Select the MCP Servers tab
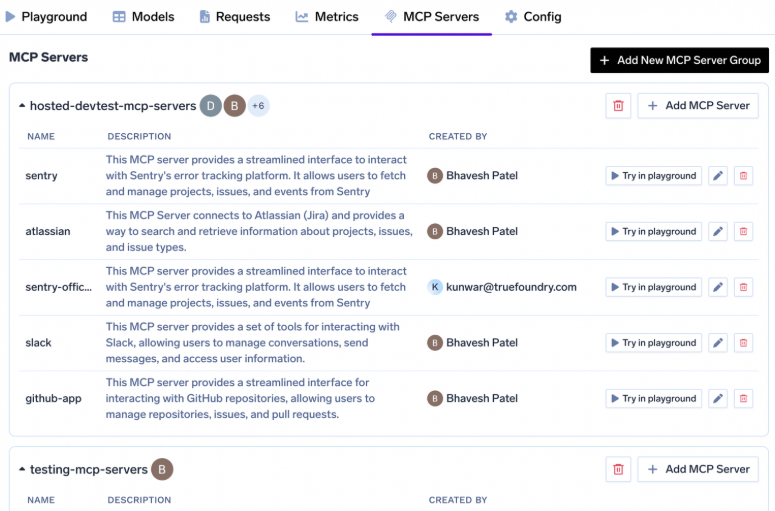 (431, 17)
